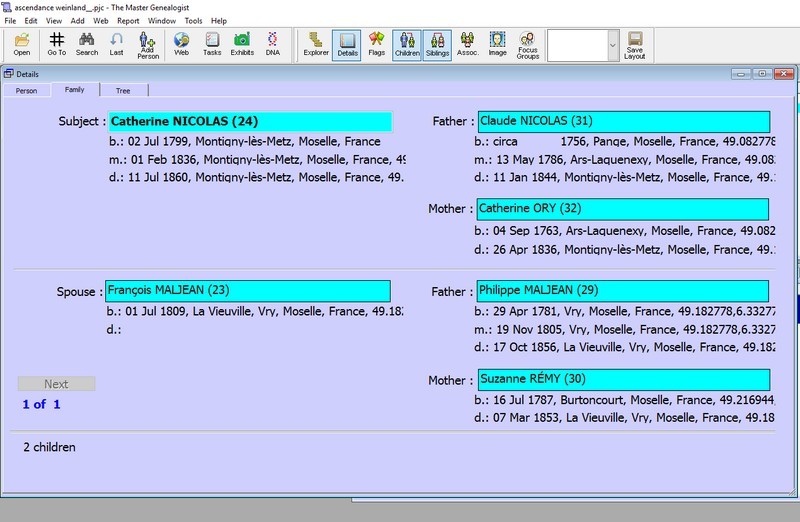
Task: Click subject birth line 02 Jul 1799
Action: click(x=245, y=141)
